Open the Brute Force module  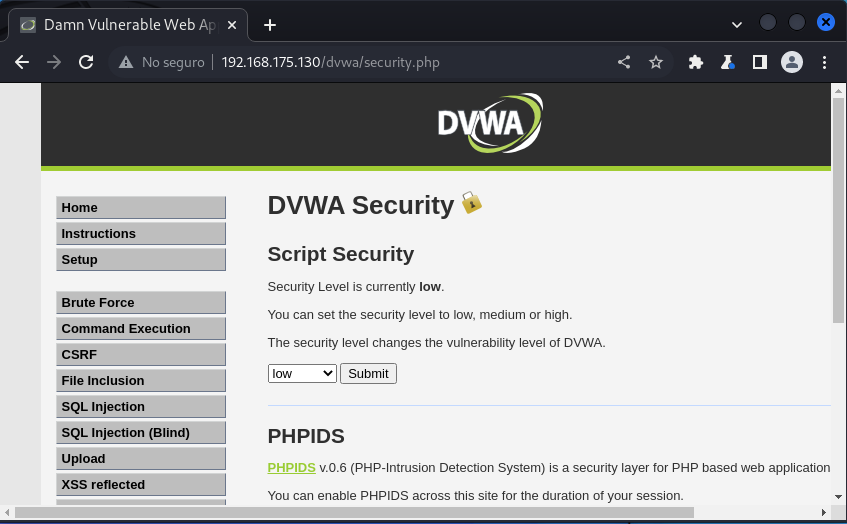tap(141, 303)
